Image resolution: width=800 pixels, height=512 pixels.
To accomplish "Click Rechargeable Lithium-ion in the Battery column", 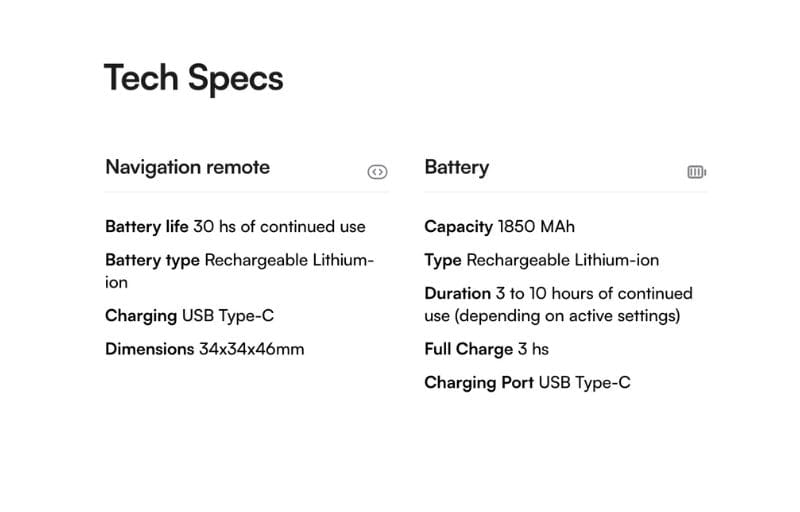I will pyautogui.click(x=562, y=260).
